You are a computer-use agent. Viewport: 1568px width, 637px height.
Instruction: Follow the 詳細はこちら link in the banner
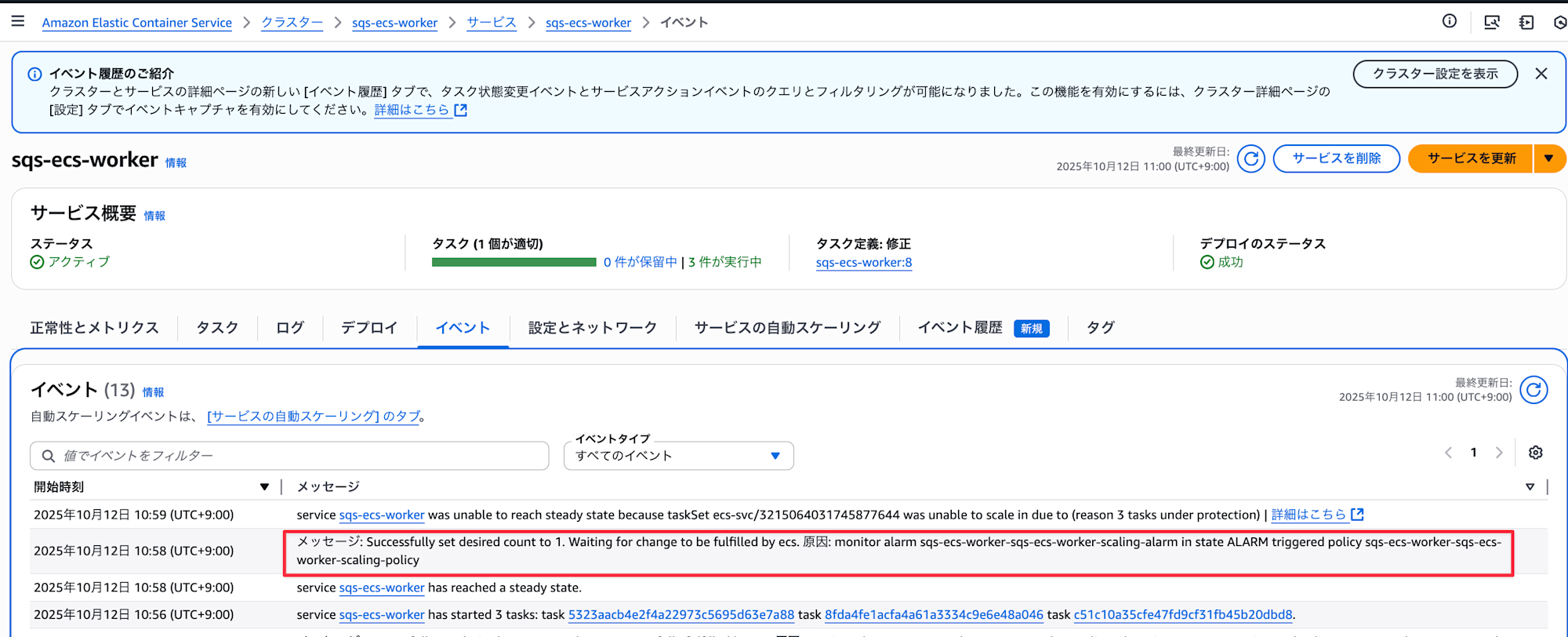point(420,110)
